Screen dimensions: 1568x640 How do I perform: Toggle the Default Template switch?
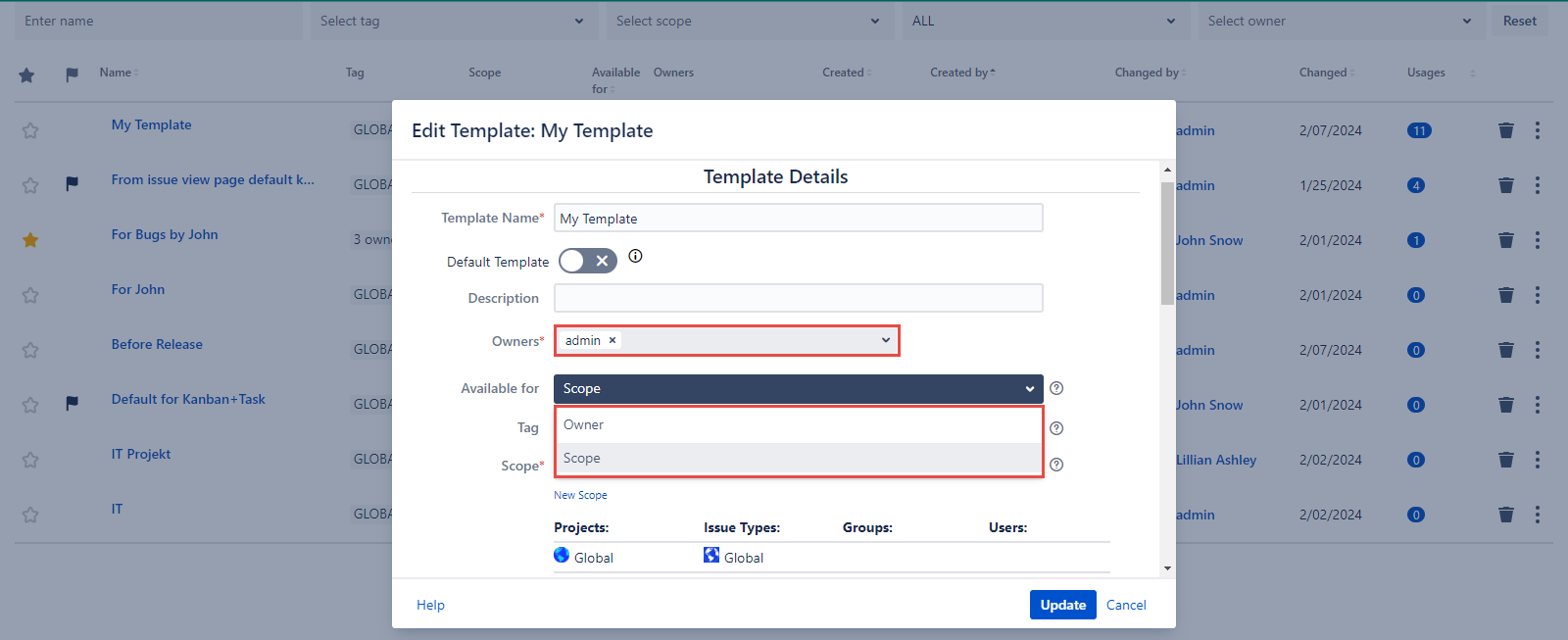588,261
